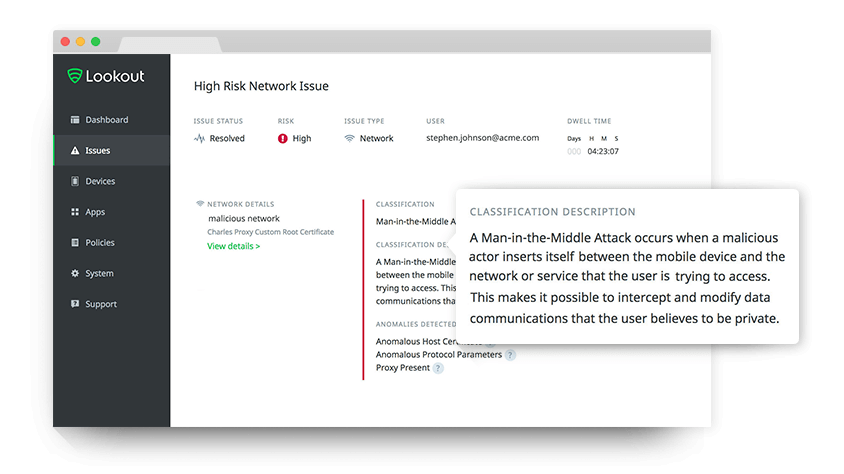Click the Lookout shield logo
This screenshot has width=844, height=474.
[x=74, y=76]
